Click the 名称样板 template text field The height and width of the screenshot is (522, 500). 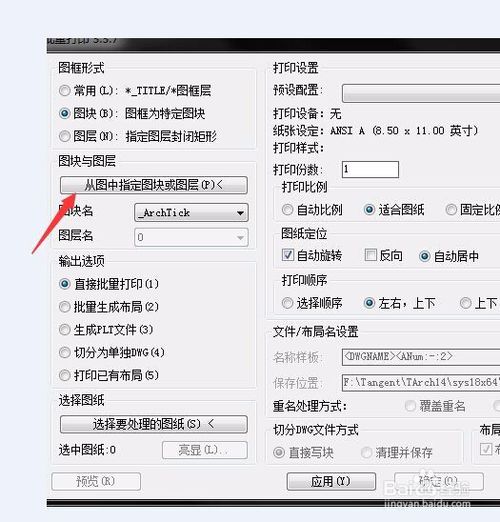point(421,357)
